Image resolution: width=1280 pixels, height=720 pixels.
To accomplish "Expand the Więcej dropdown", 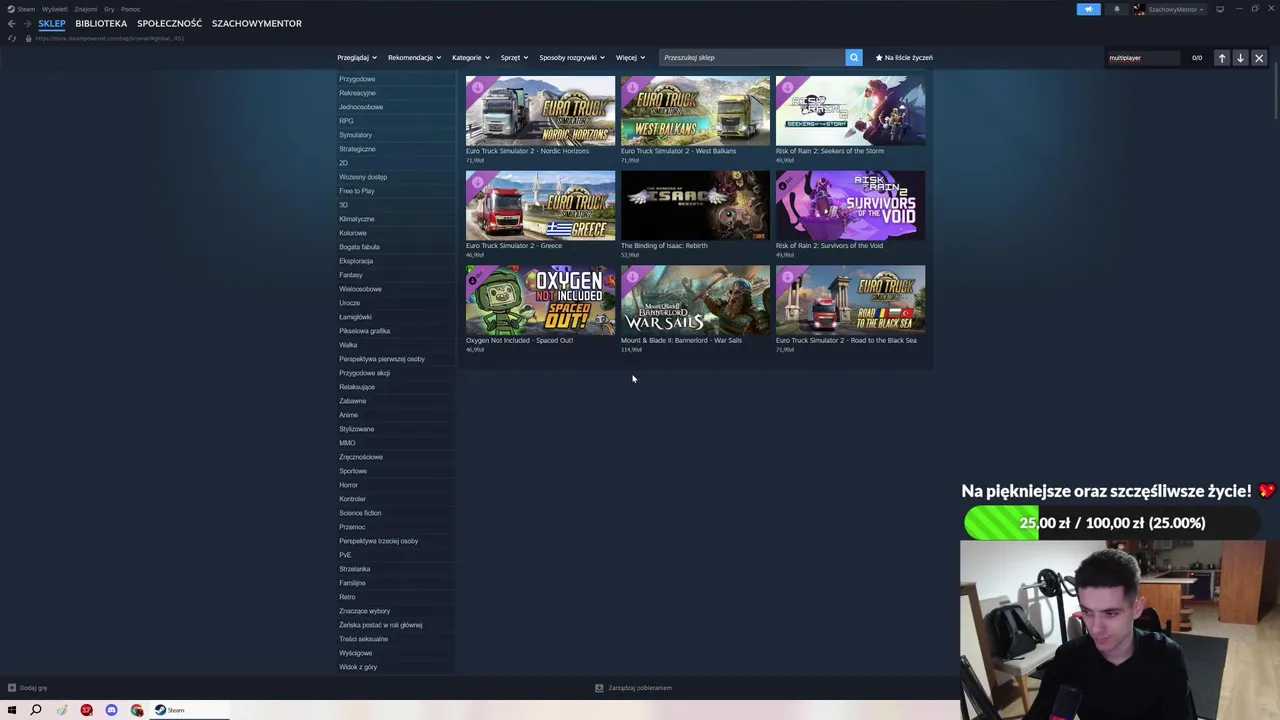I will [630, 58].
